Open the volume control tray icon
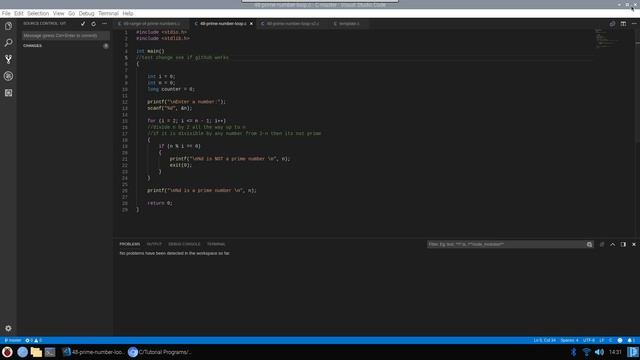The width and height of the screenshot is (640, 360). 599,352
